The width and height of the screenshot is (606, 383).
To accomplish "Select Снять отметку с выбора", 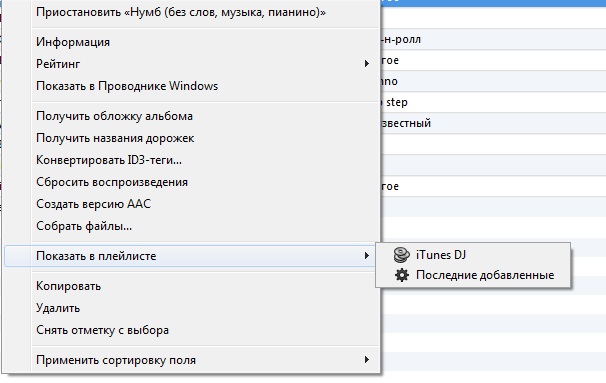I will pyautogui.click(x=102, y=330).
